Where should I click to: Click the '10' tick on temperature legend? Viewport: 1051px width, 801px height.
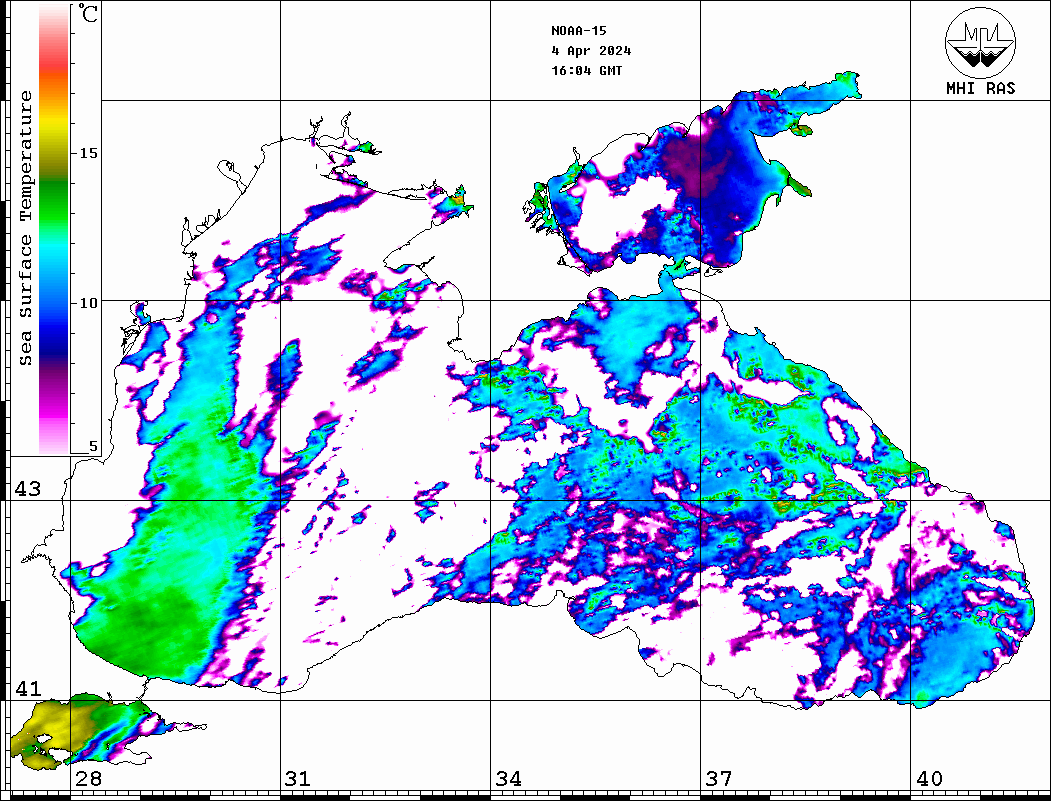88,303
